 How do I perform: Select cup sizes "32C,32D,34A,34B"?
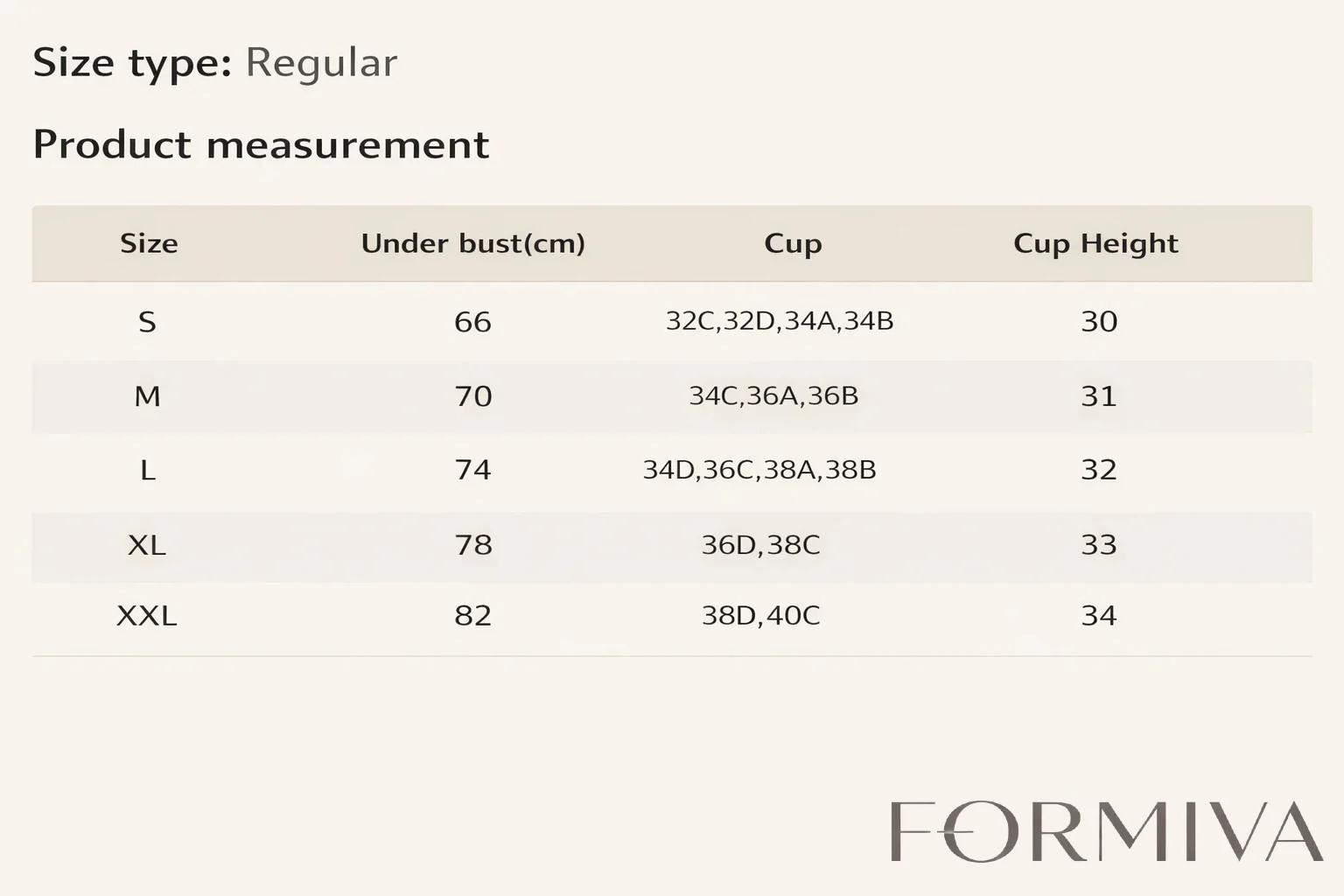pos(780,321)
